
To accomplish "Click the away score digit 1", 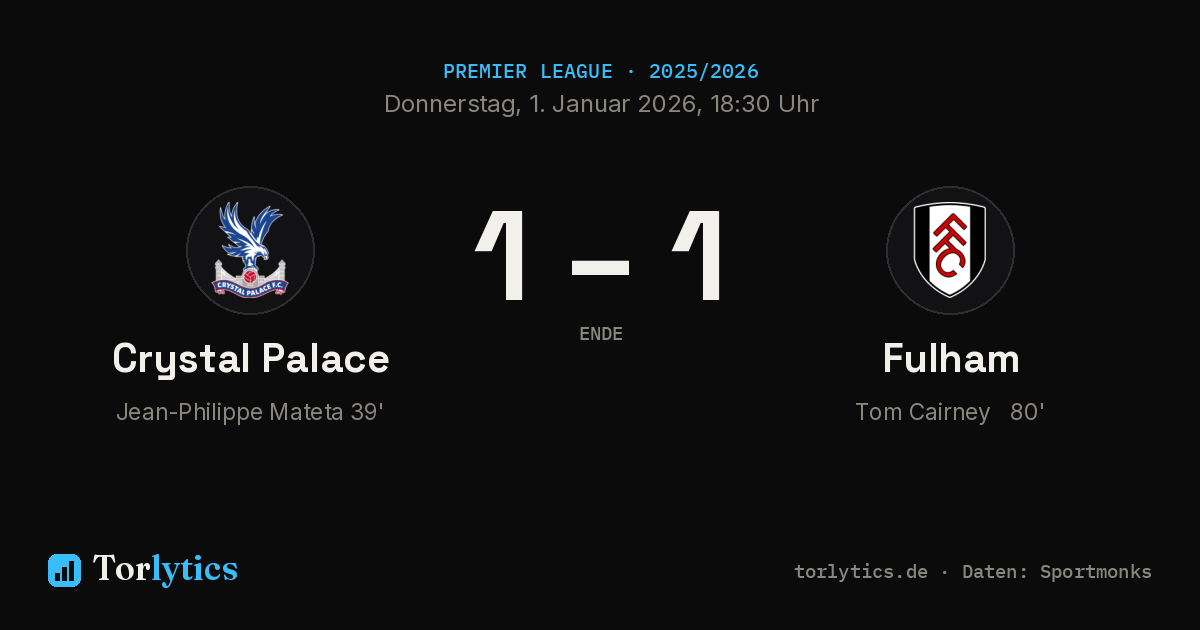I will click(x=698, y=256).
